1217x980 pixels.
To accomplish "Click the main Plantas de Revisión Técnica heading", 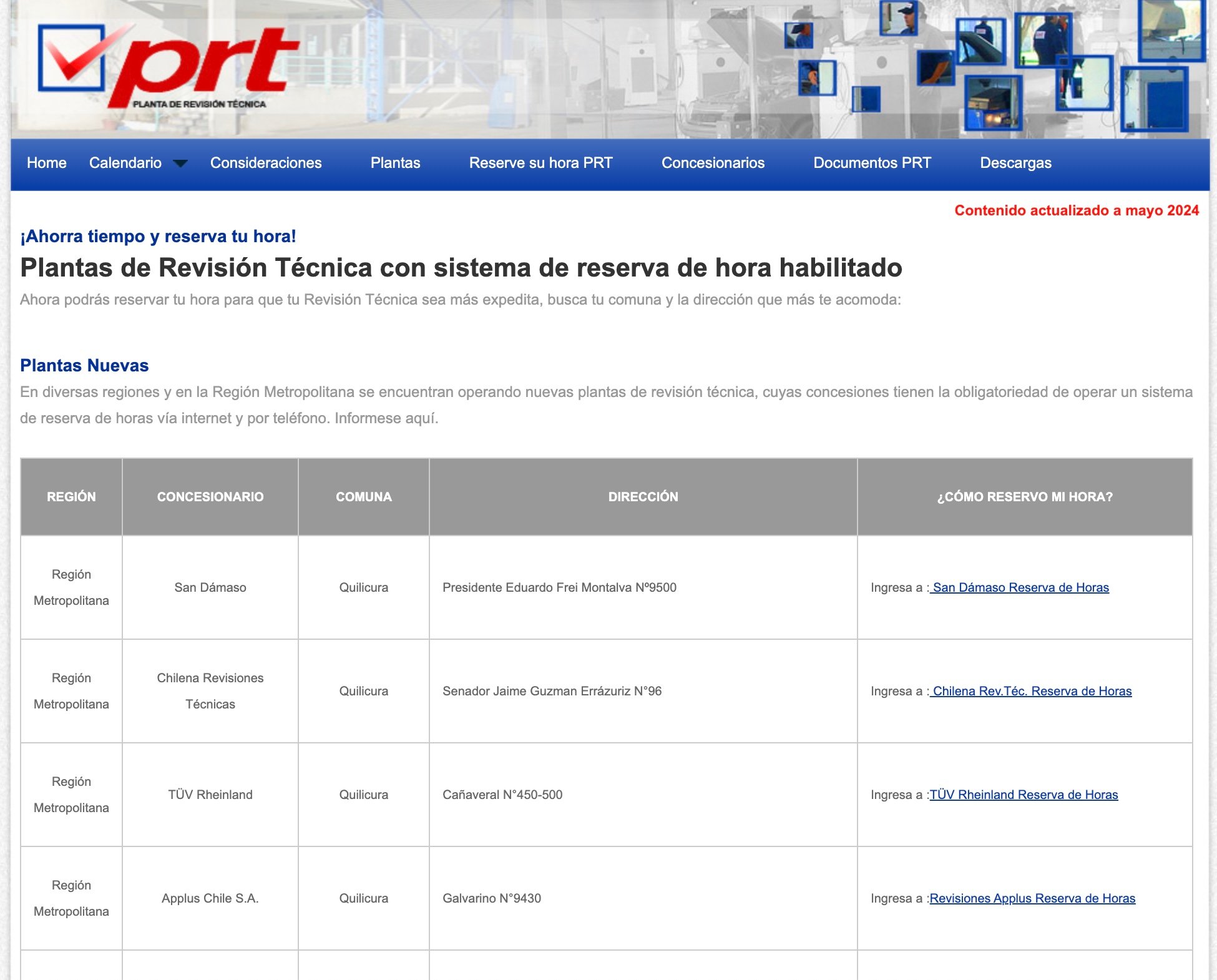I will click(461, 268).
